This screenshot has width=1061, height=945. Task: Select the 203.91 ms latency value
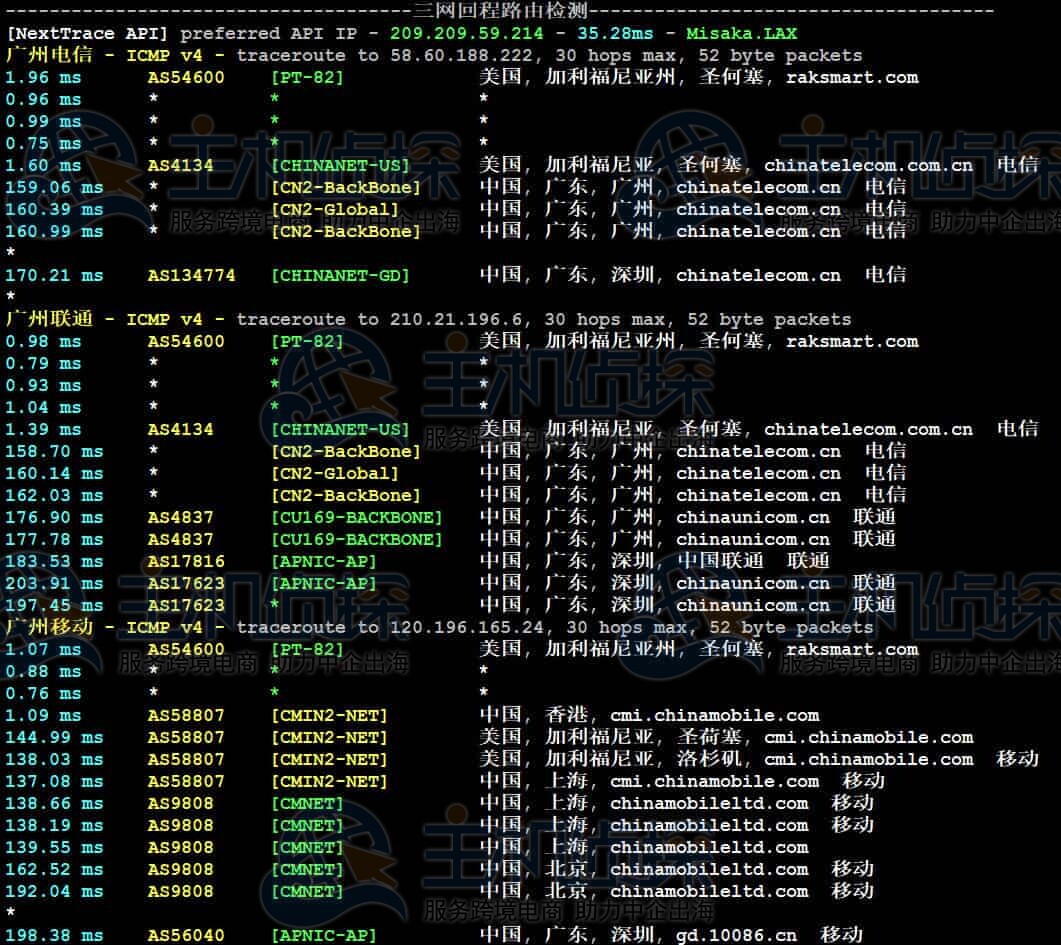pos(54,583)
